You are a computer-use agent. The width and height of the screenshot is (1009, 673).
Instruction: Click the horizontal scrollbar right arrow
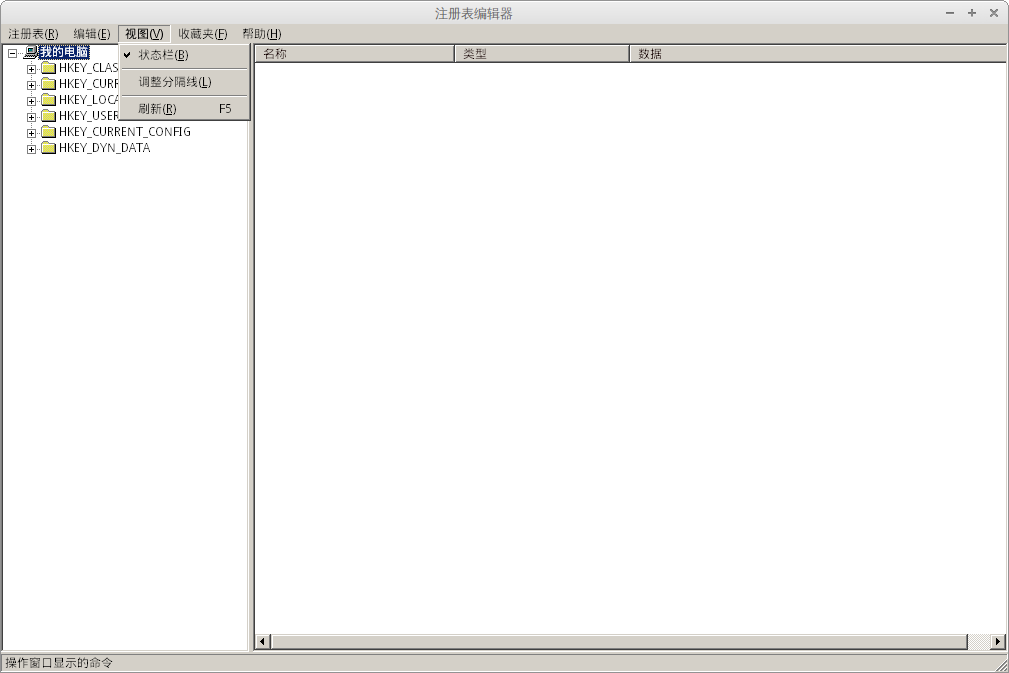[998, 641]
